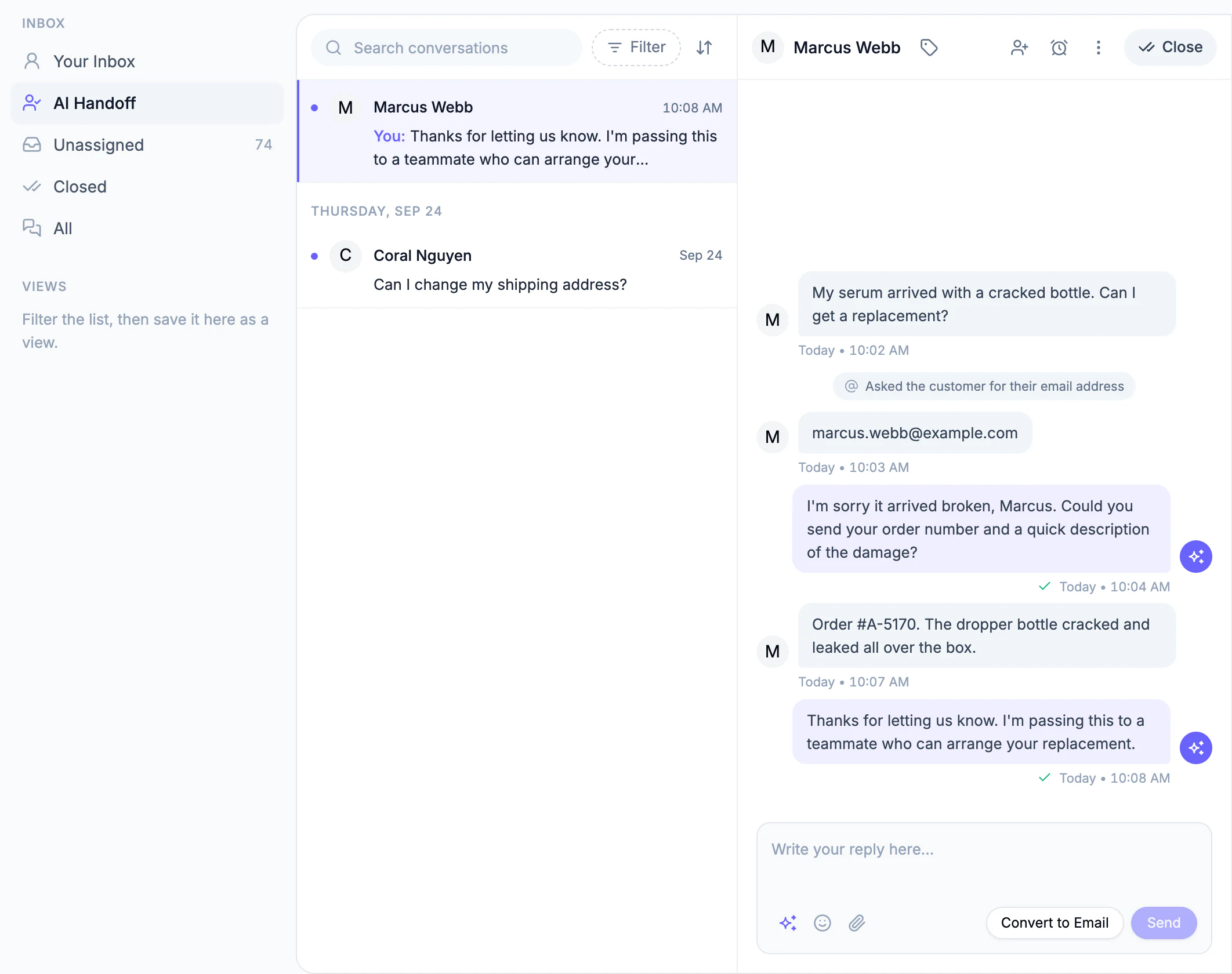Image resolution: width=1232 pixels, height=974 pixels.
Task: Click the Close conversation button
Action: pos(1170,48)
